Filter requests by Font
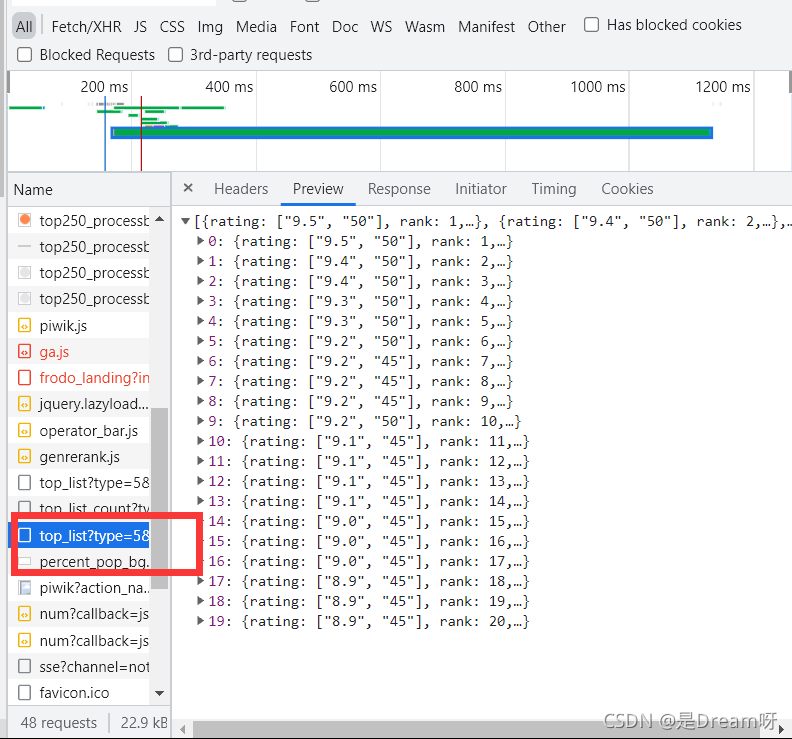The width and height of the screenshot is (792, 739). click(x=305, y=26)
